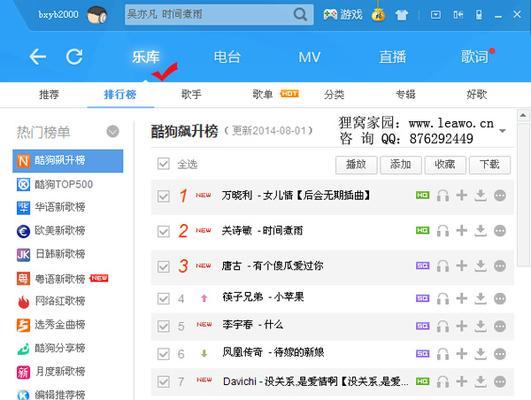531x400 pixels.
Task: Select the 歌单 sub-tab
Action: (262, 94)
